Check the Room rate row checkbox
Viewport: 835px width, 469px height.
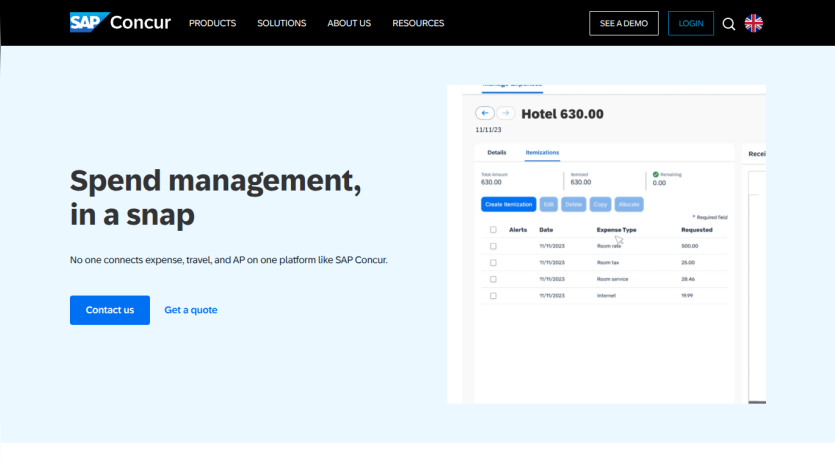(493, 246)
